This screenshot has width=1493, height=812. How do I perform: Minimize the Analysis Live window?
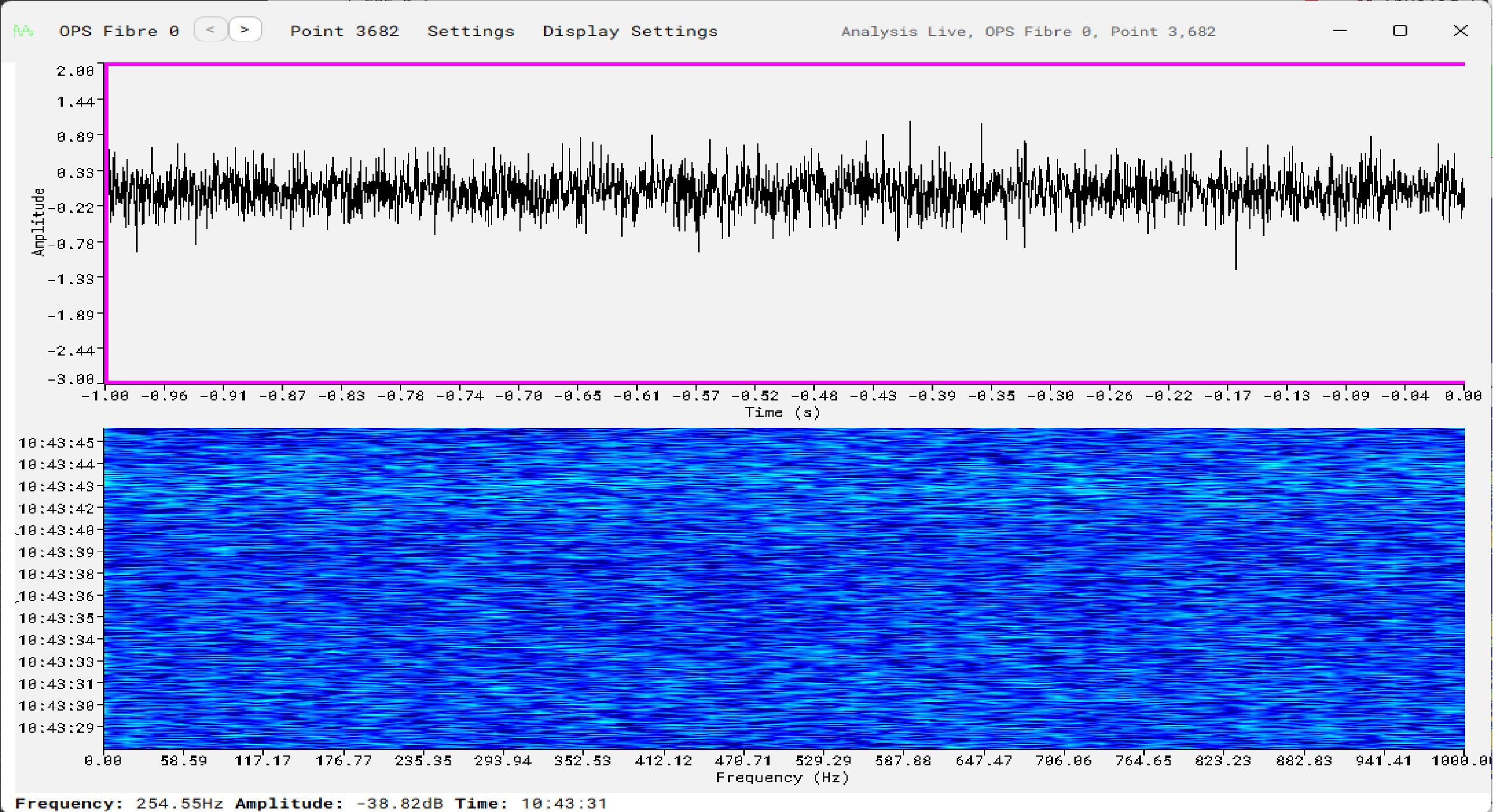click(1340, 30)
